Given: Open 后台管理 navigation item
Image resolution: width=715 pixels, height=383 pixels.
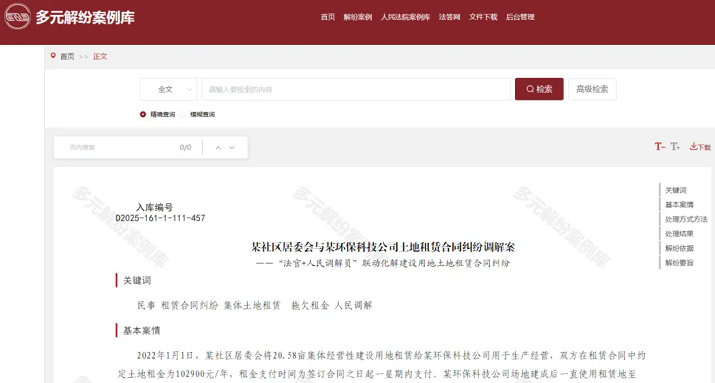Looking at the screenshot, I should (x=520, y=17).
